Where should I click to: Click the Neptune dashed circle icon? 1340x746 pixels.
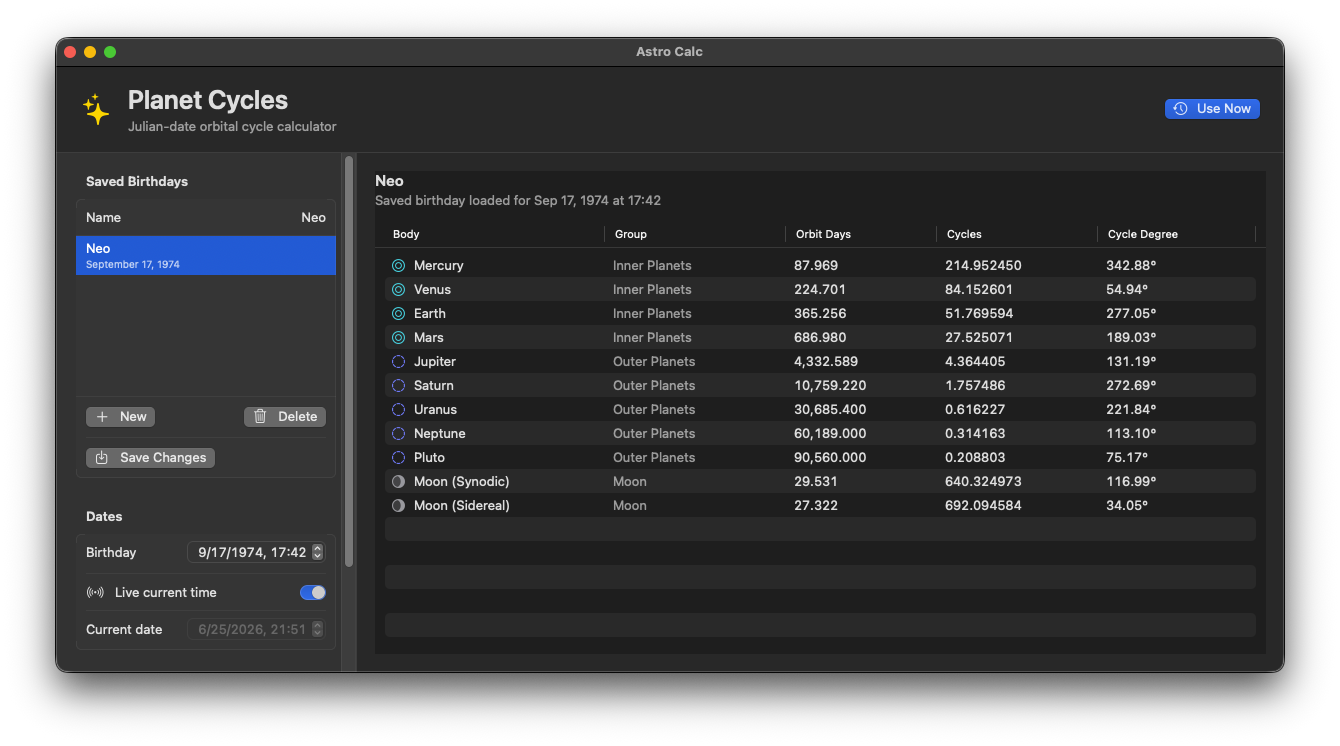tap(398, 434)
